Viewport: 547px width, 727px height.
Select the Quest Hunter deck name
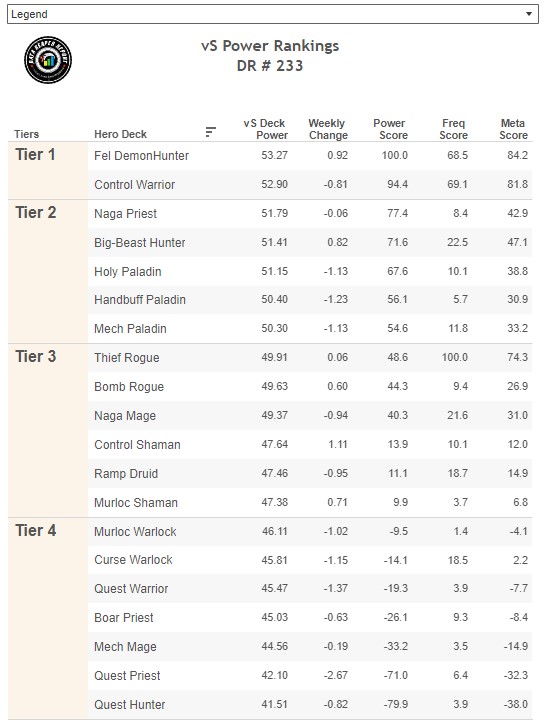(x=129, y=705)
